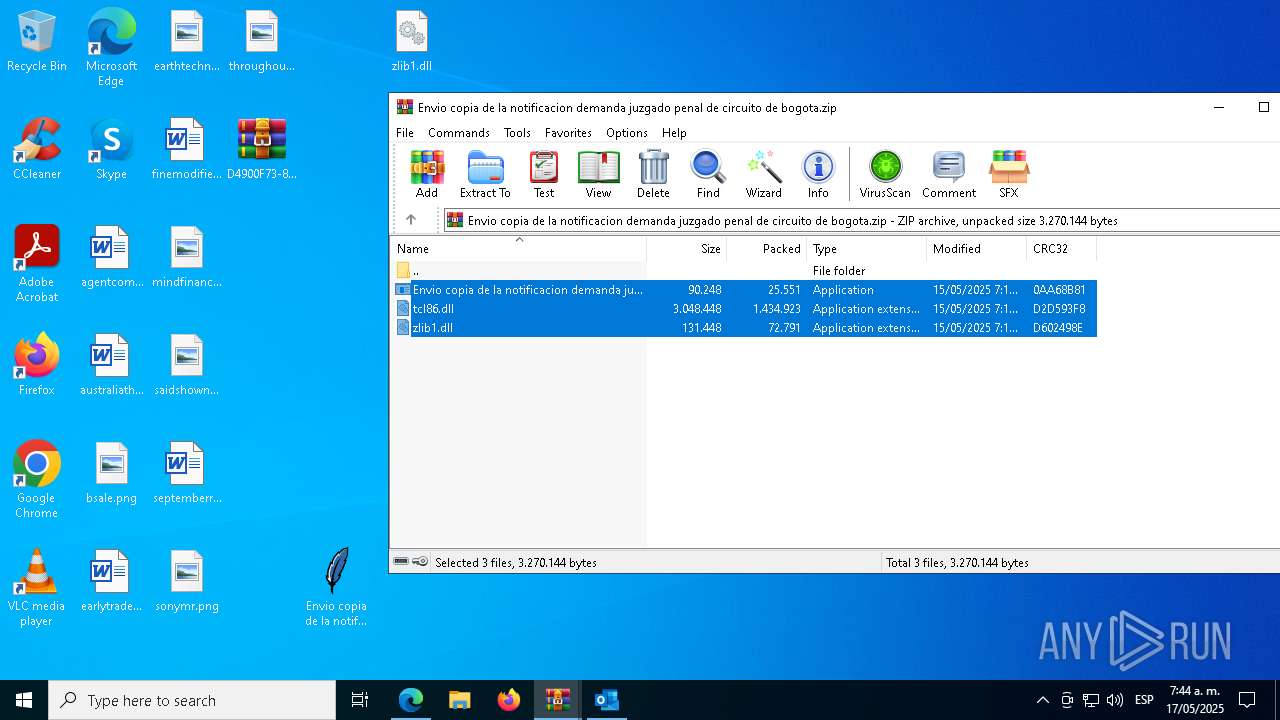Screen dimensions: 1280x720
Task: Select Skype desktop shortcut
Action: tap(111, 149)
